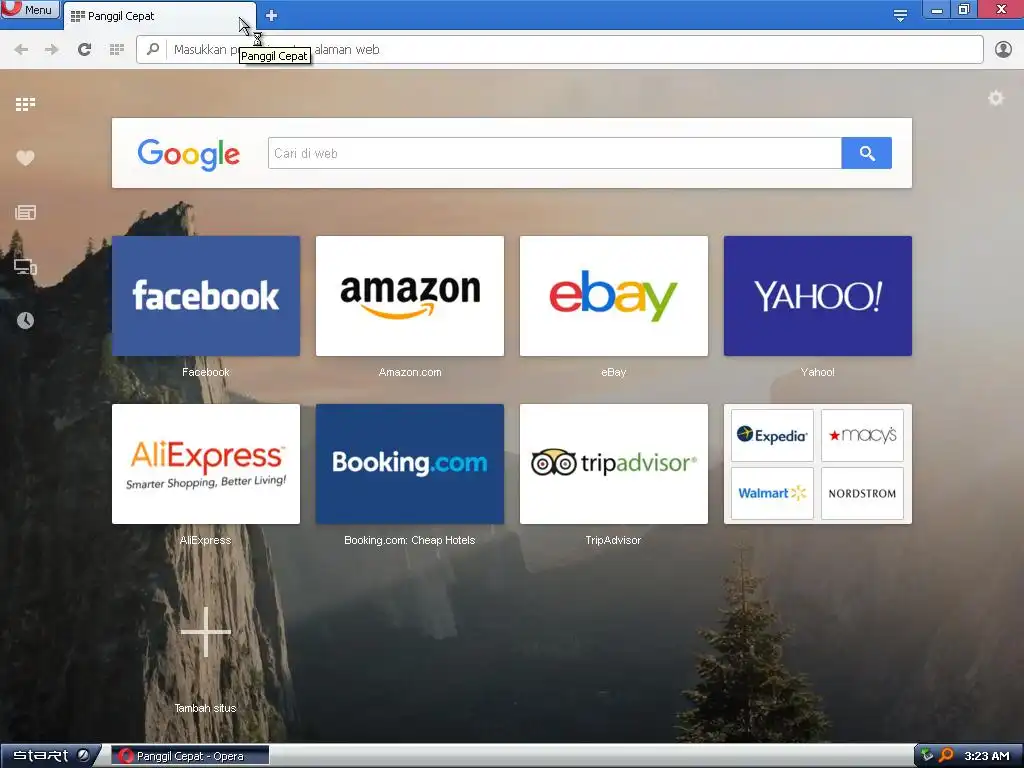Focus the address bar input field
This screenshot has height=768, width=1024.
(560, 50)
